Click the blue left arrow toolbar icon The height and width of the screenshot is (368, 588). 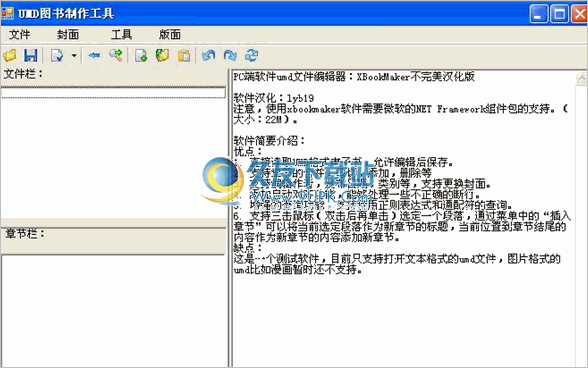(94, 56)
